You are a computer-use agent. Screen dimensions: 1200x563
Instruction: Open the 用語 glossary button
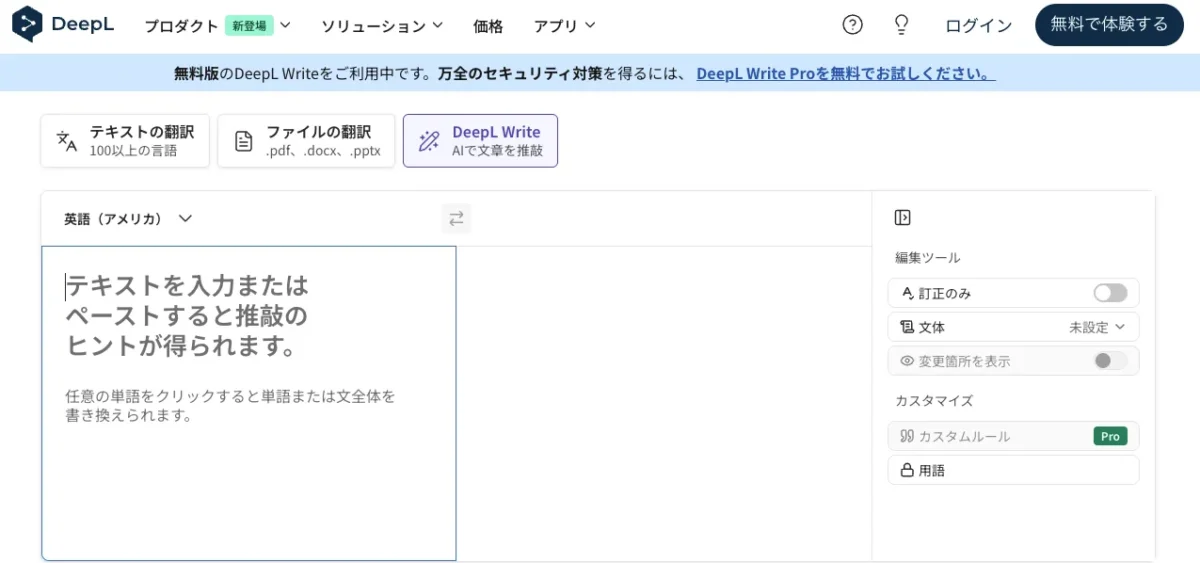[1013, 470]
